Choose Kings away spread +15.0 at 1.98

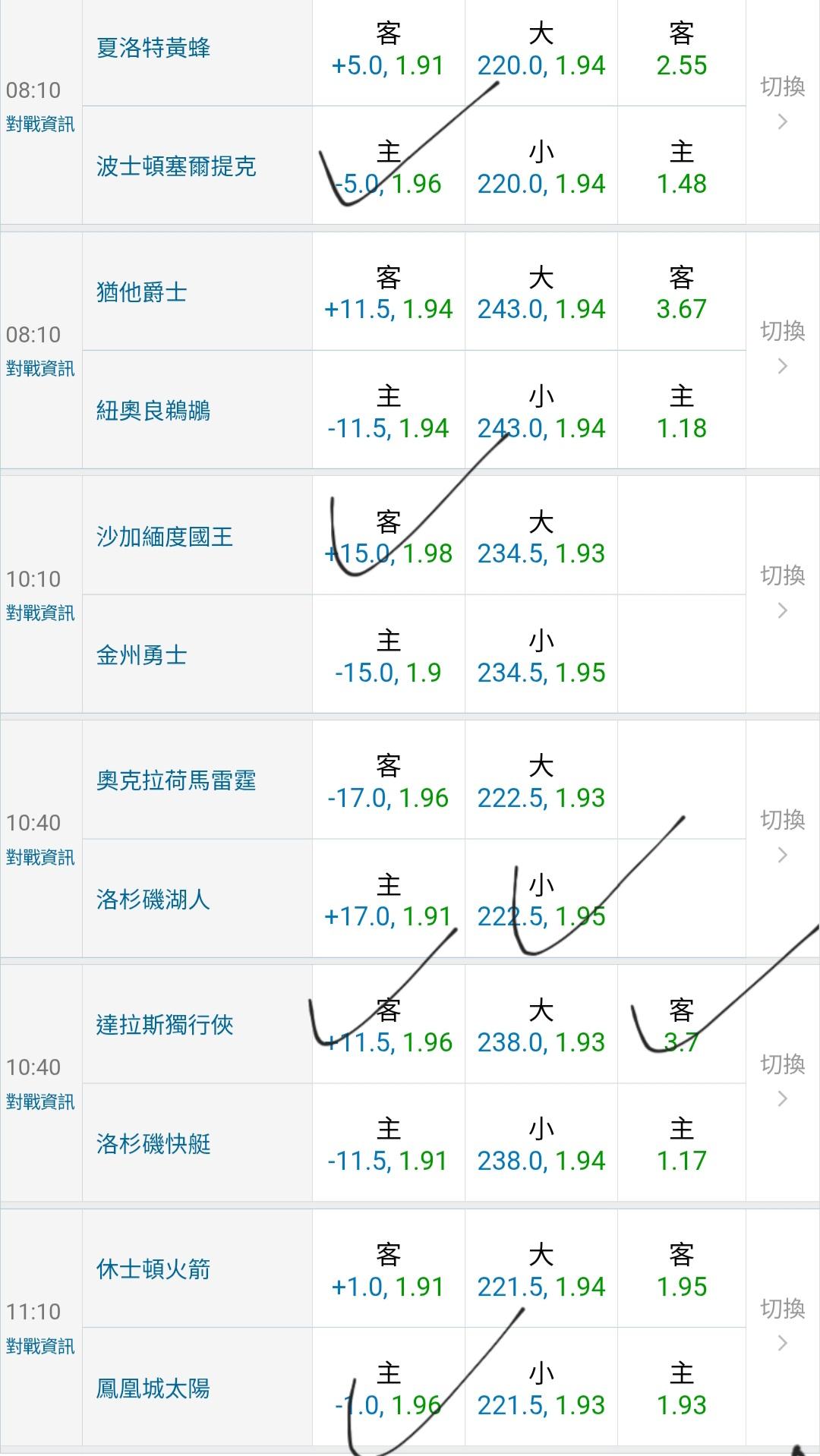388,538
